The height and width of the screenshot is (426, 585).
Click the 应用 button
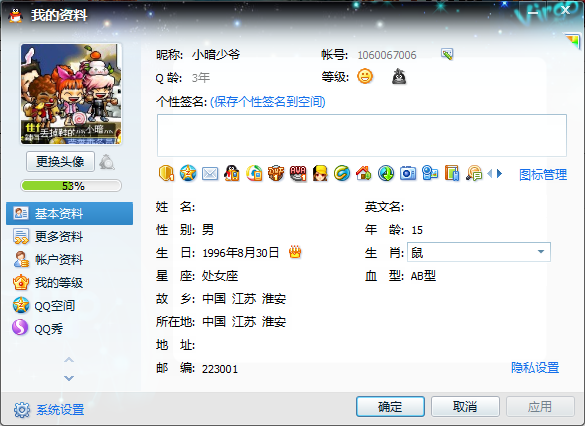[x=540, y=406]
